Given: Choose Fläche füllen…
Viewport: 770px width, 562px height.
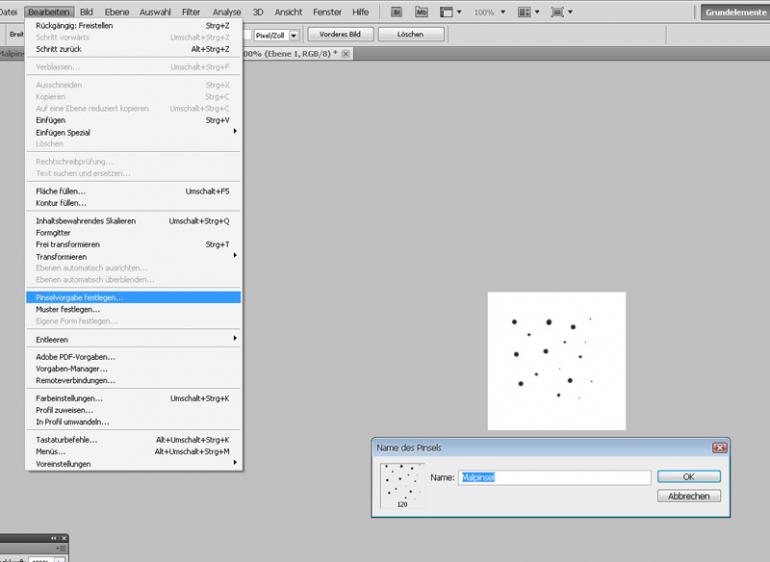Looking at the screenshot, I should tap(133, 191).
